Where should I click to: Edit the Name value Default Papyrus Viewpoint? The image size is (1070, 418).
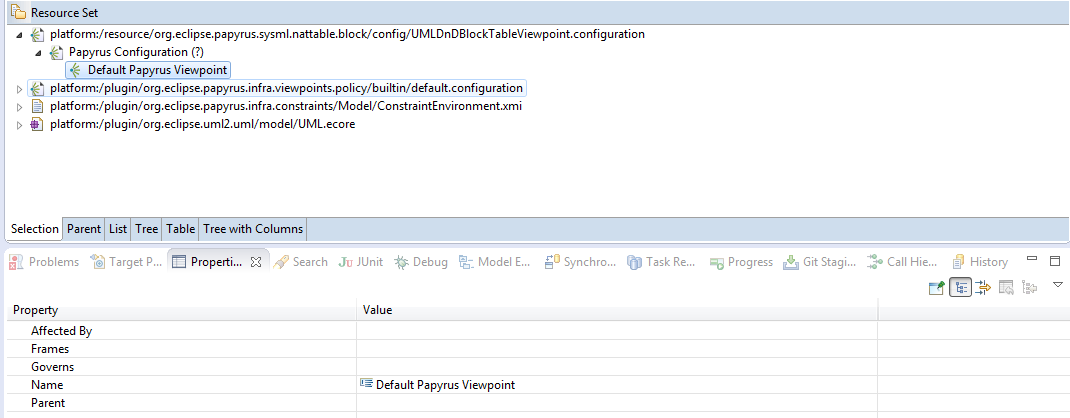(445, 385)
